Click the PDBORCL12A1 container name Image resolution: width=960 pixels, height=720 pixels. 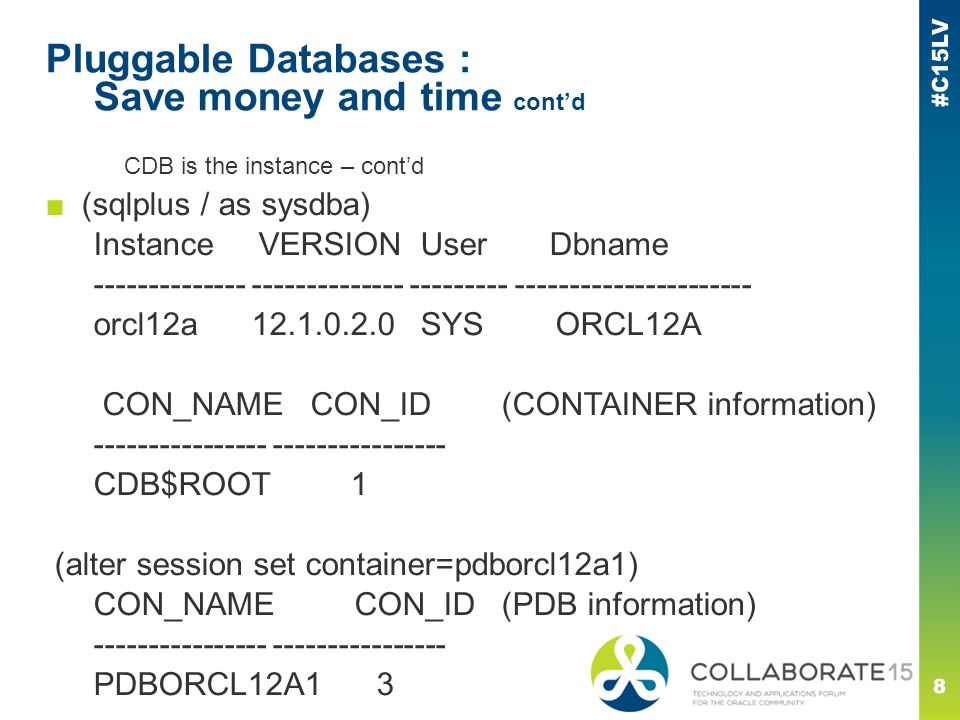(x=207, y=684)
